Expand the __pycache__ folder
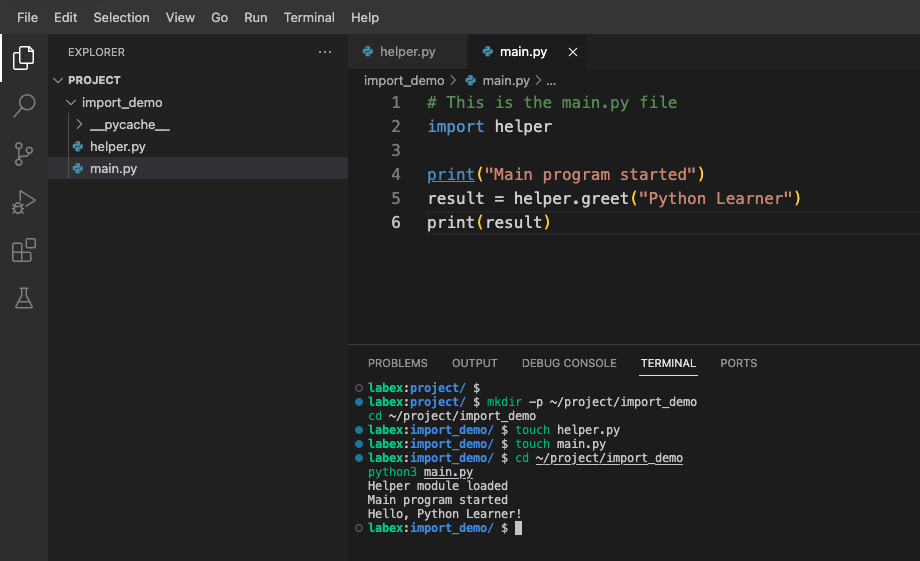This screenshot has width=920, height=561. pos(129,125)
